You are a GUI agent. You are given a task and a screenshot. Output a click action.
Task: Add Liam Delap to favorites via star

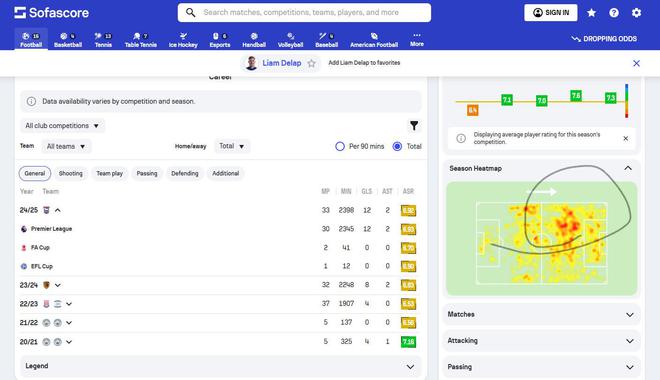click(x=311, y=63)
